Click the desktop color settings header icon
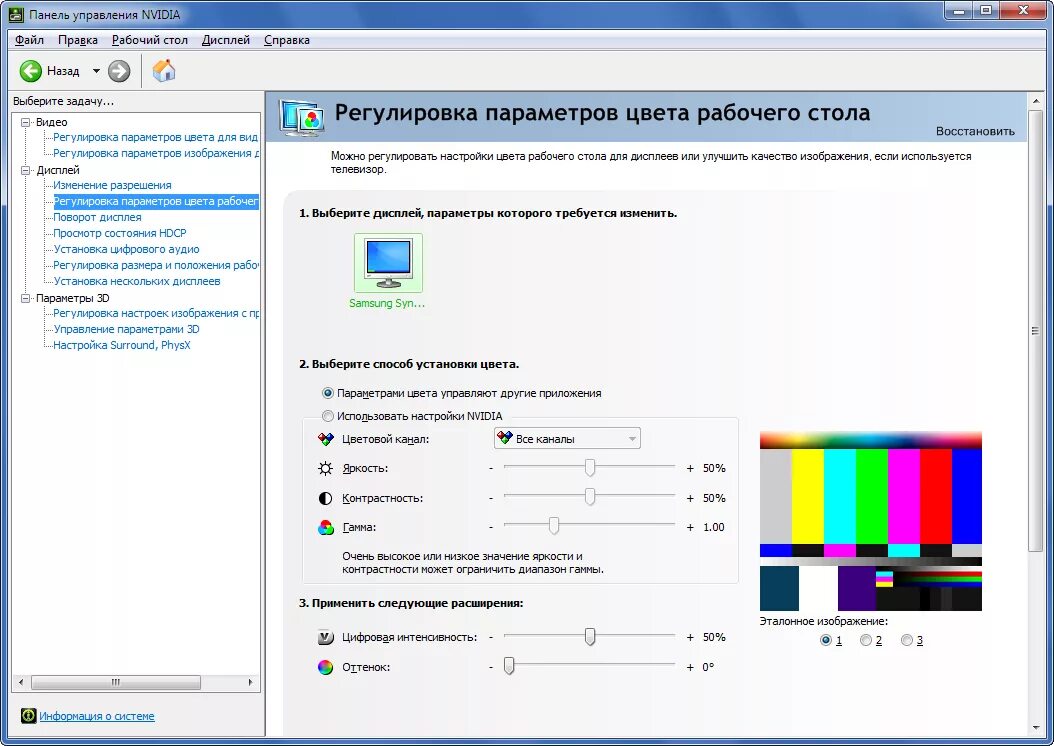Screen dimensions: 1054x746 coord(302,118)
